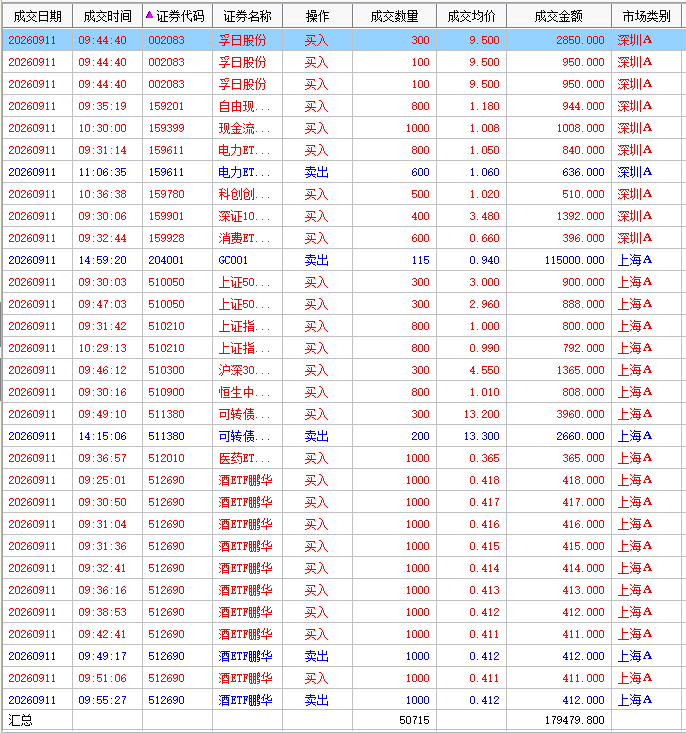
Task: Select the 可转债 卖出 row at 14:15:06
Action: [x=342, y=436]
